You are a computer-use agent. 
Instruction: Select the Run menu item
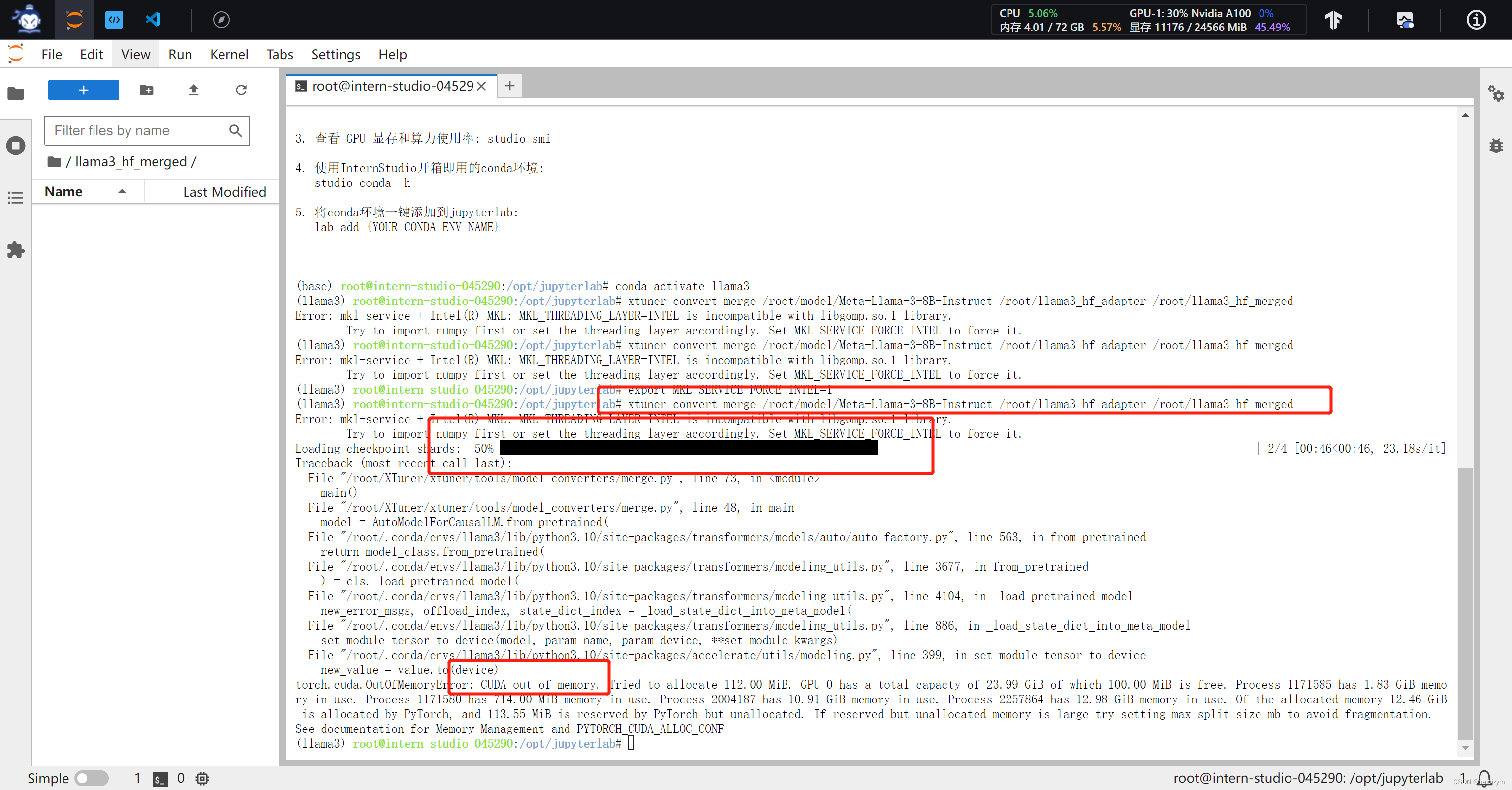tap(179, 54)
